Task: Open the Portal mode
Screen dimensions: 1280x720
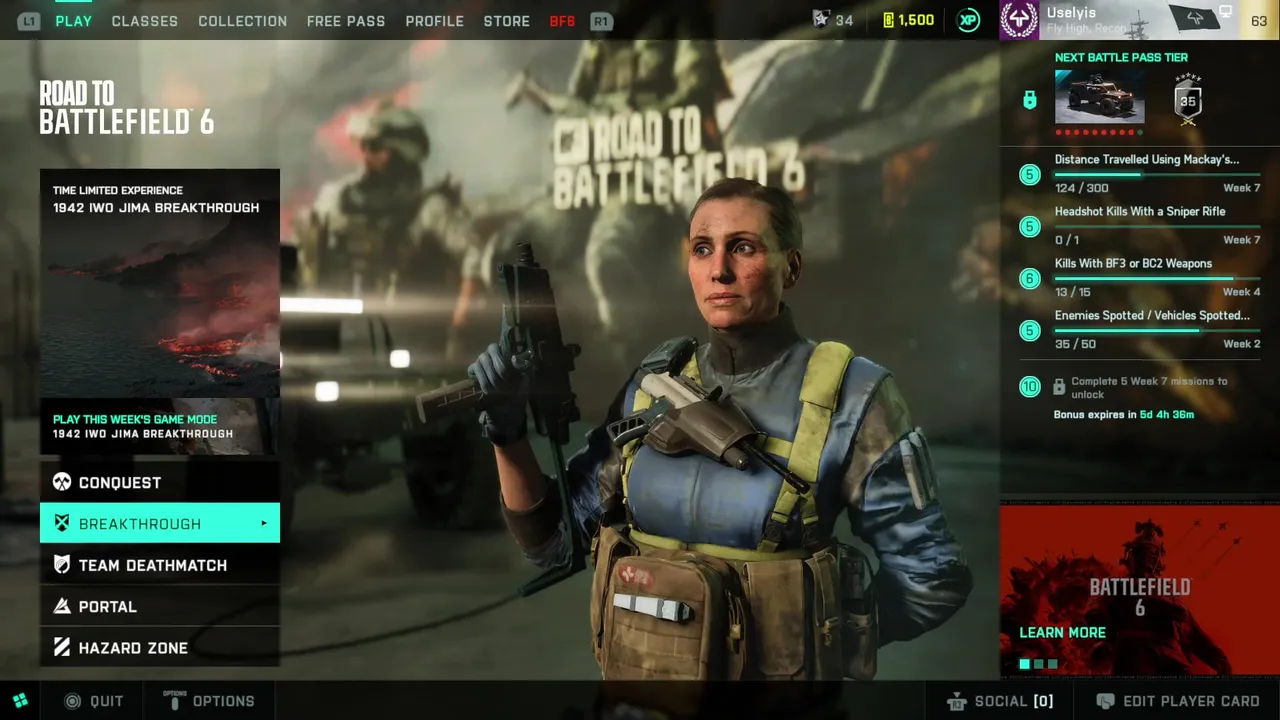Action: [x=160, y=607]
